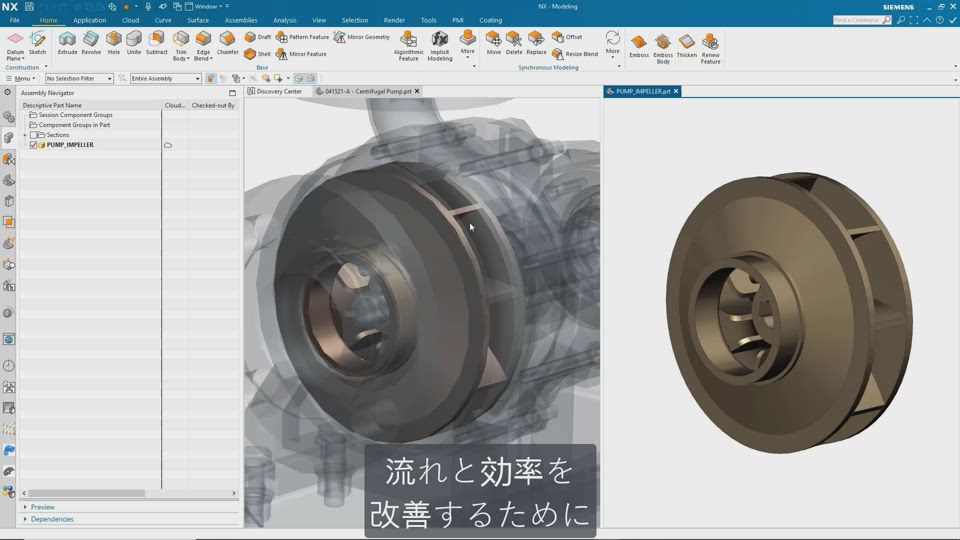
Task: Expand the Dependencies section
Action: [x=51, y=519]
